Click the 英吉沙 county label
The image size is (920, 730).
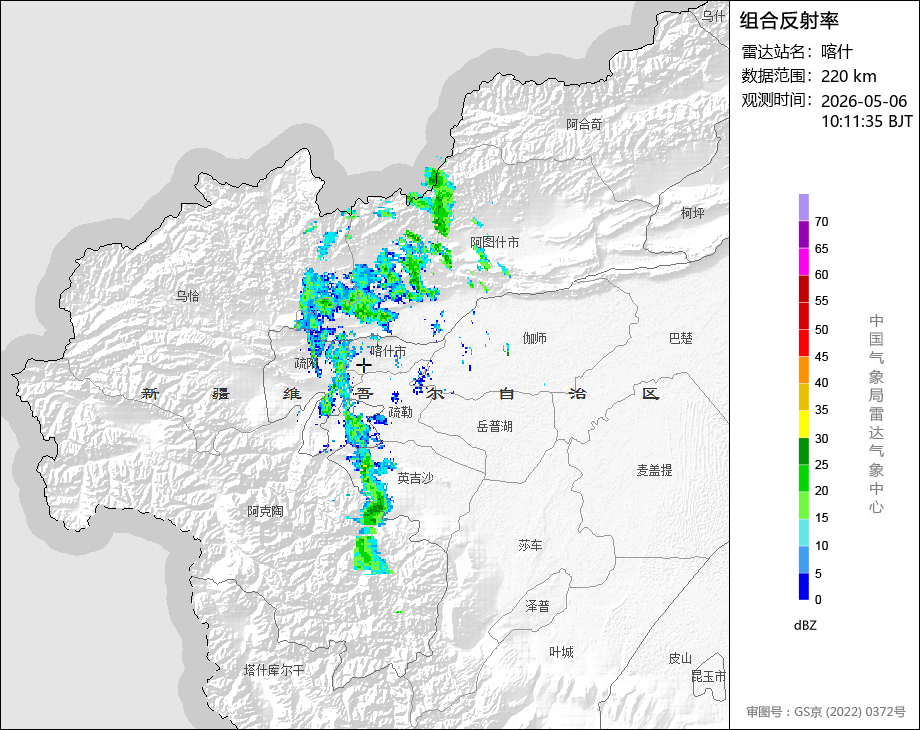click(x=415, y=478)
